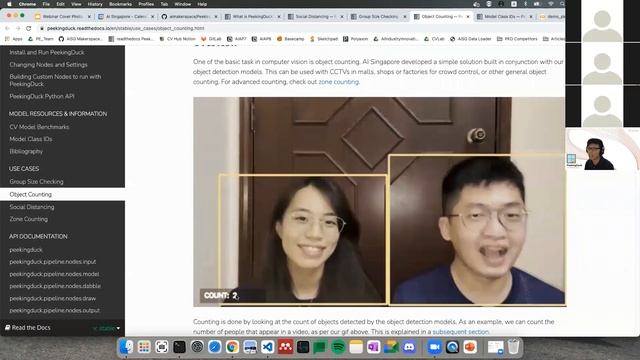The image size is (640, 360).
Task: Open the Window menu
Action: [182, 4]
